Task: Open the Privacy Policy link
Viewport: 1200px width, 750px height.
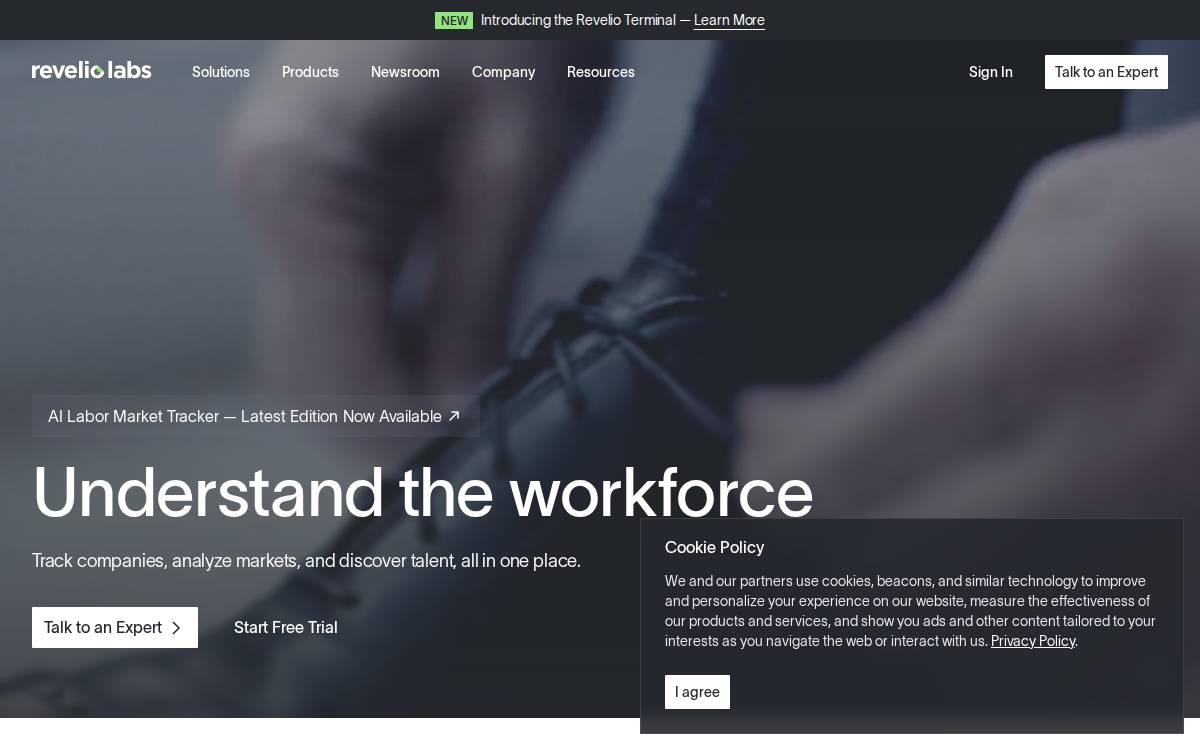Action: click(1033, 641)
